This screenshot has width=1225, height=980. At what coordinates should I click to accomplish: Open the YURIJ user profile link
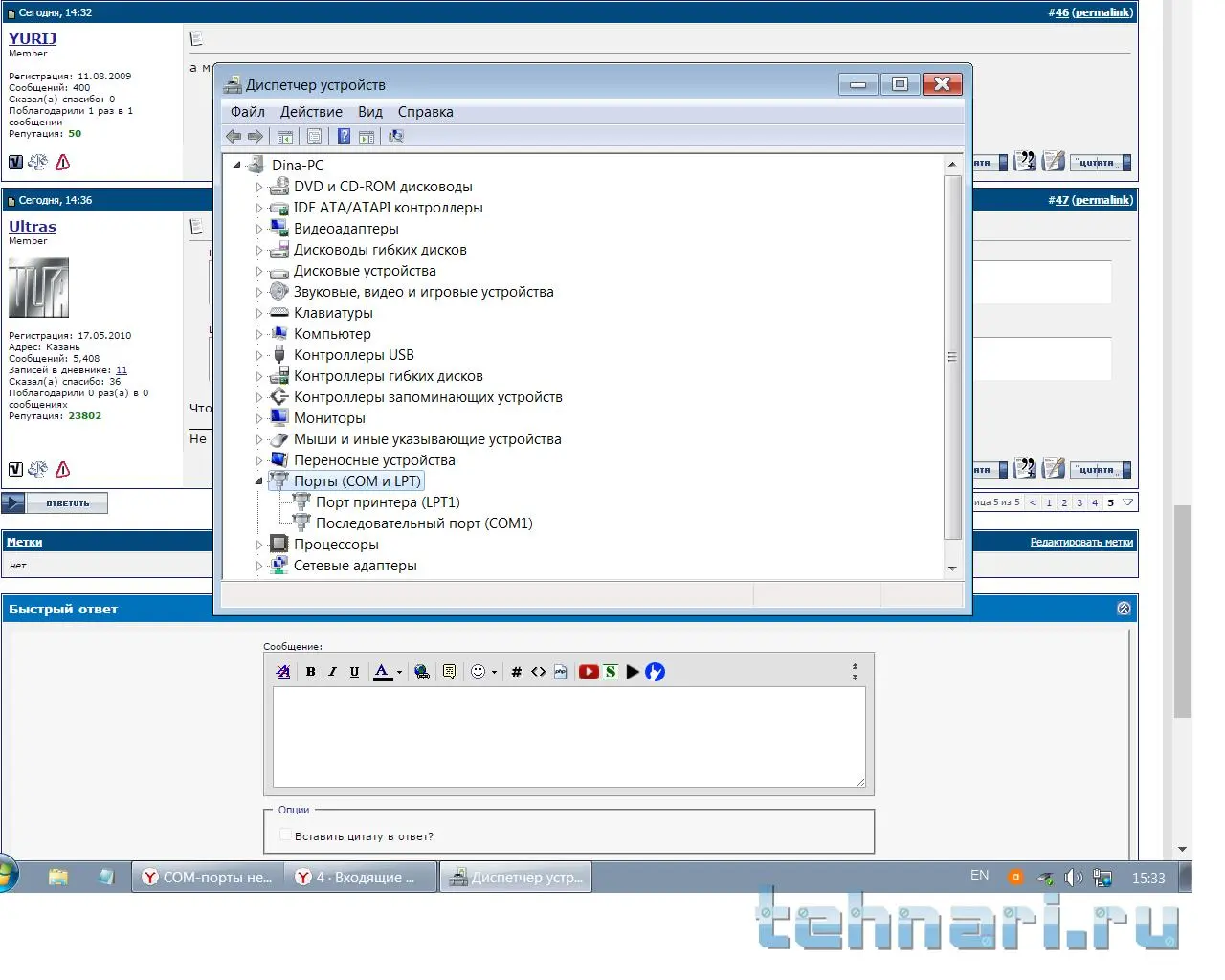tap(33, 38)
